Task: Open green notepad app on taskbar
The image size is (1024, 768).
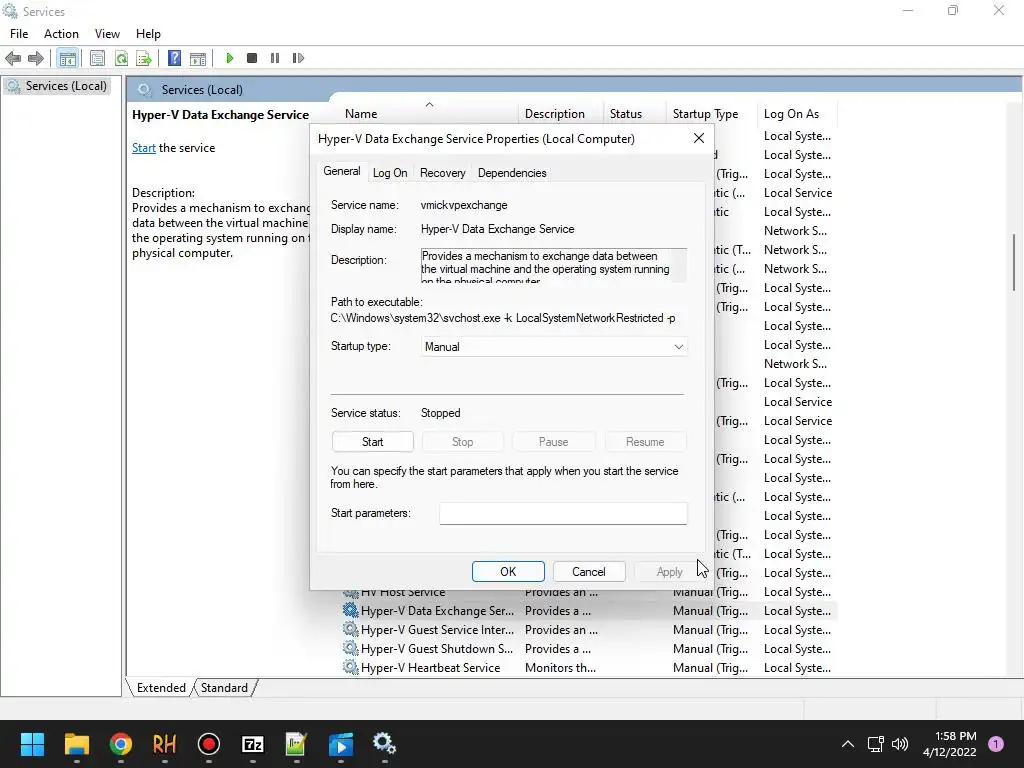Action: point(296,744)
